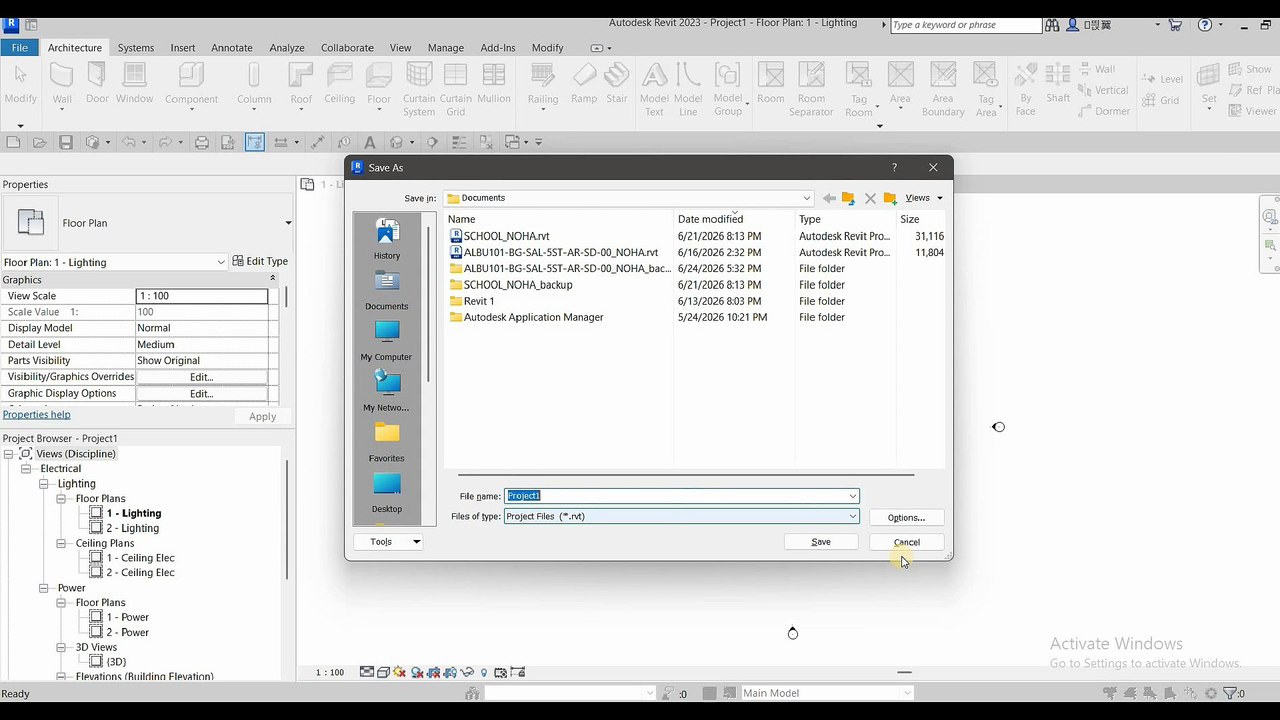The image size is (1280, 720).
Task: Collapse the Graphics section in Properties
Action: point(272,279)
